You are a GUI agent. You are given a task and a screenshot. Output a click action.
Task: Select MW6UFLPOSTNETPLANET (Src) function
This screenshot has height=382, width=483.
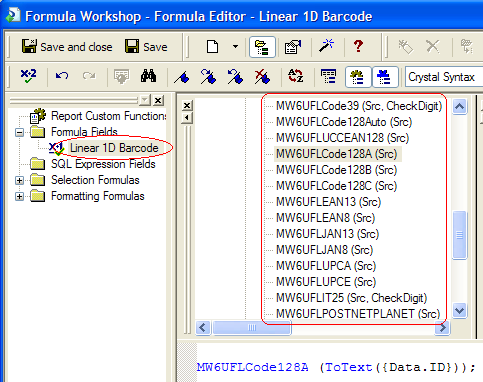(x=358, y=314)
